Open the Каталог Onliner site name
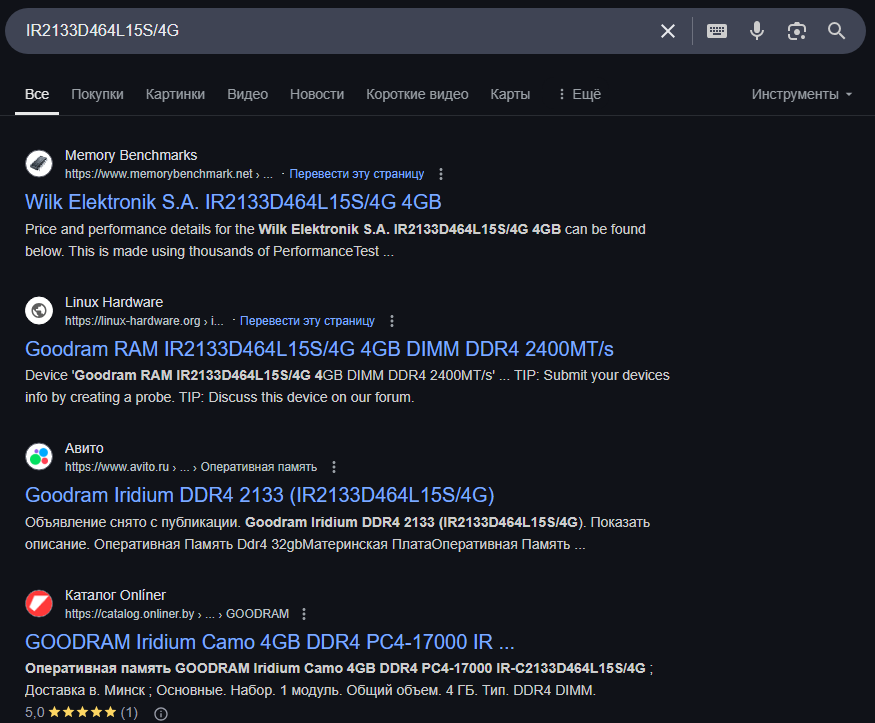 [115, 595]
